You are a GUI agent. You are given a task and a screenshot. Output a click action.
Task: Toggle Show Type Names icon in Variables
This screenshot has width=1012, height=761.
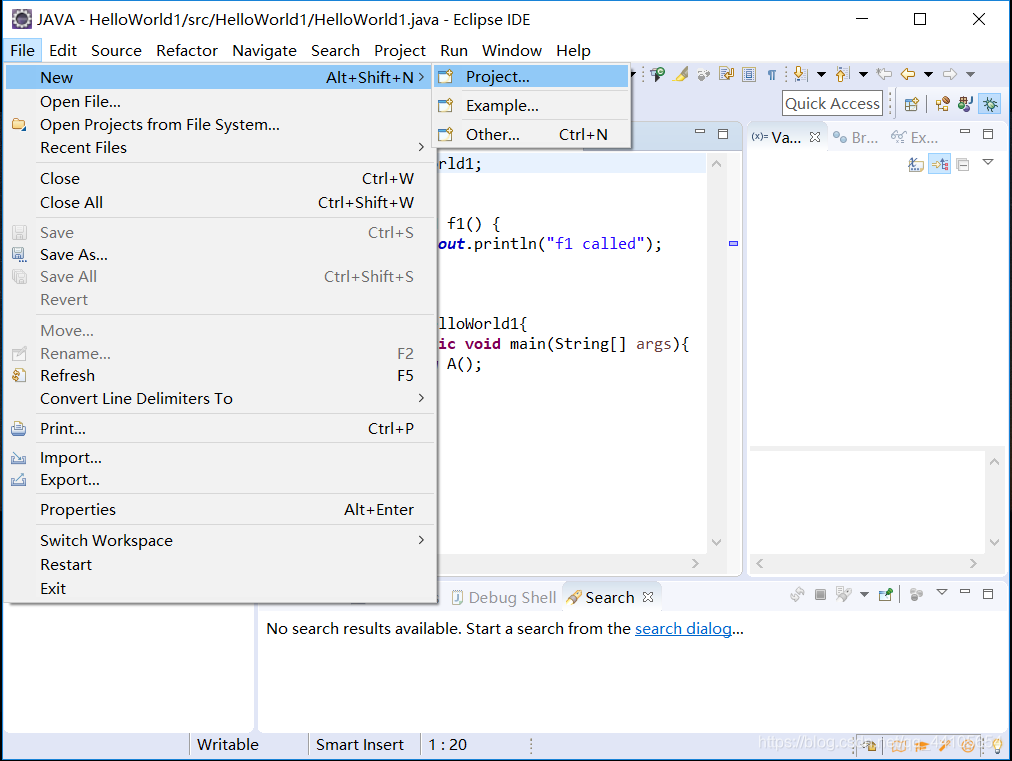tap(916, 165)
